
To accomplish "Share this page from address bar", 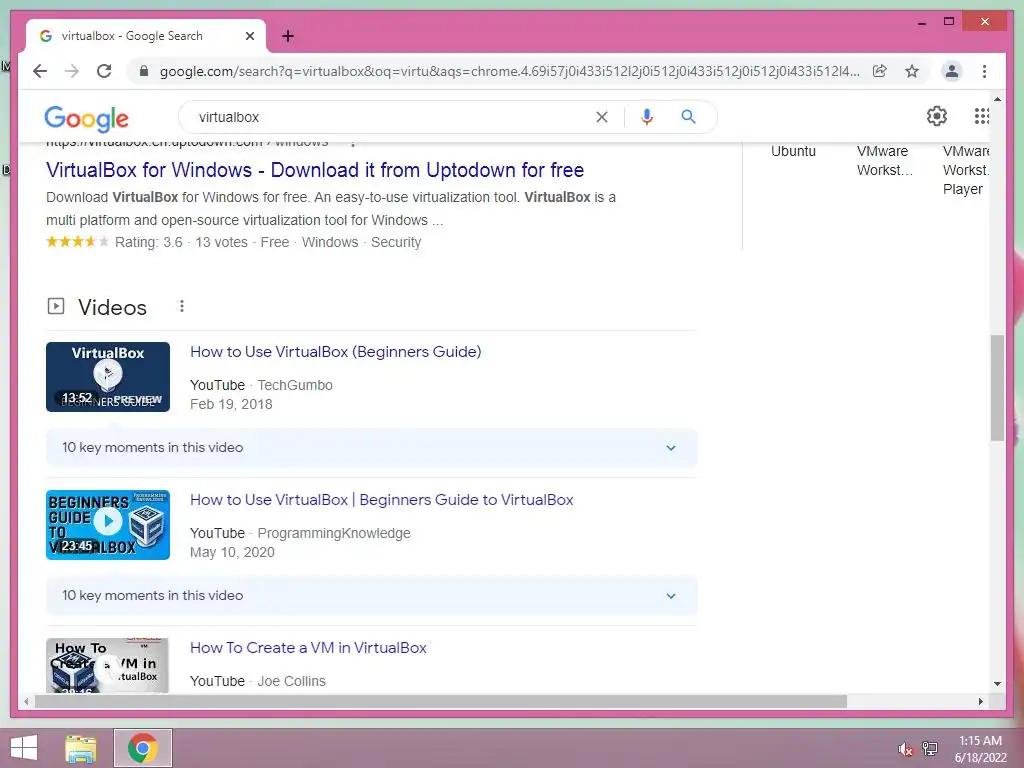I will (x=880, y=71).
